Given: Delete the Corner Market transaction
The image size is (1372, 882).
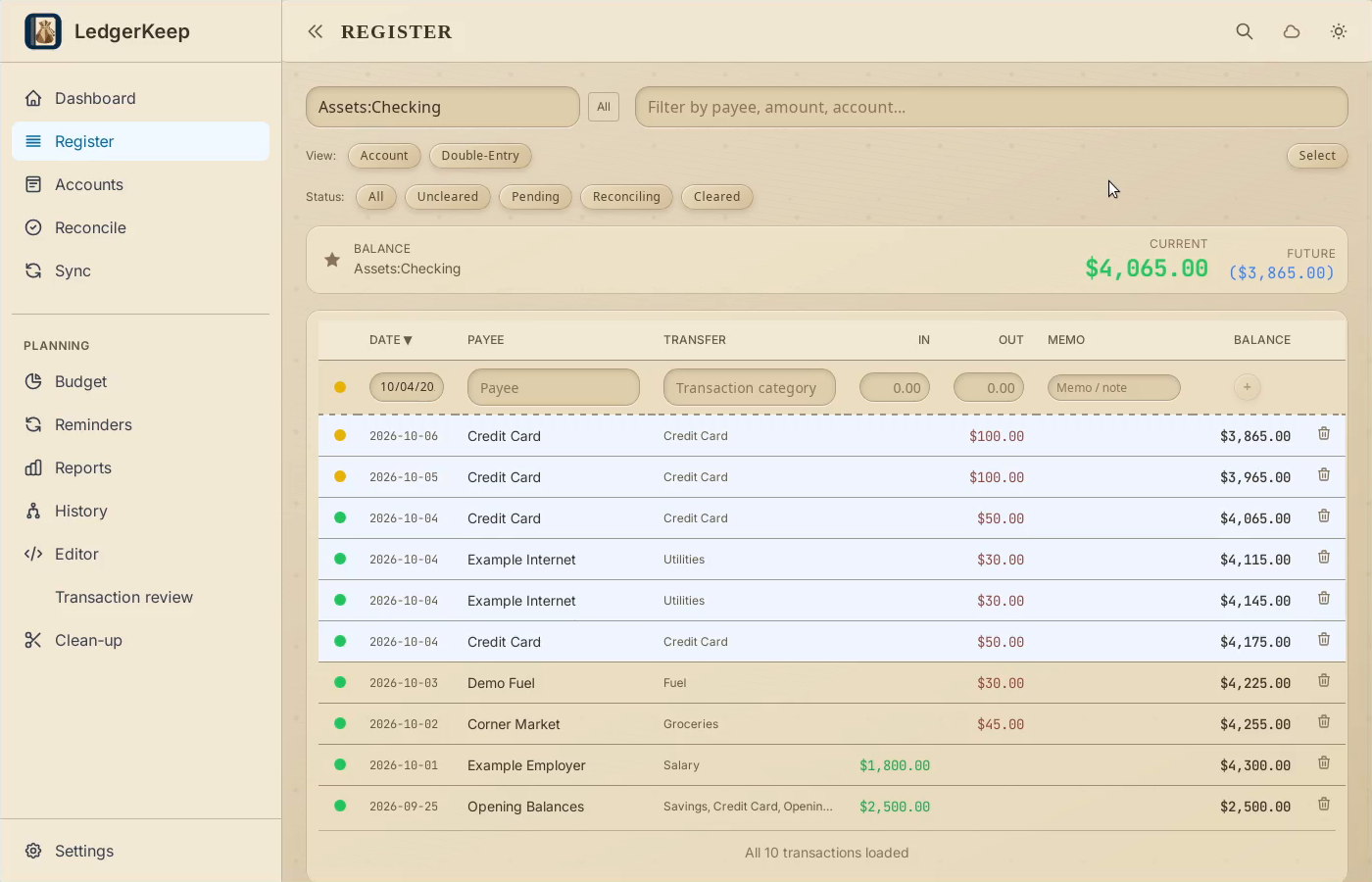Looking at the screenshot, I should (x=1324, y=722).
